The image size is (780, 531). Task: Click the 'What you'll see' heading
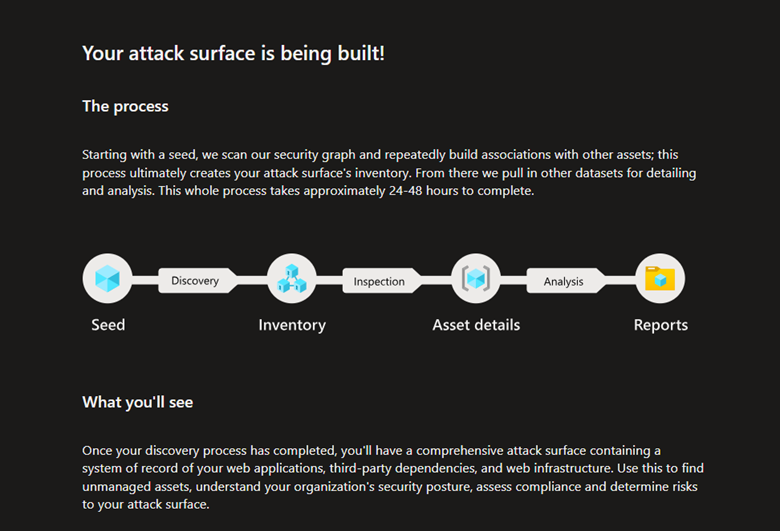click(138, 402)
